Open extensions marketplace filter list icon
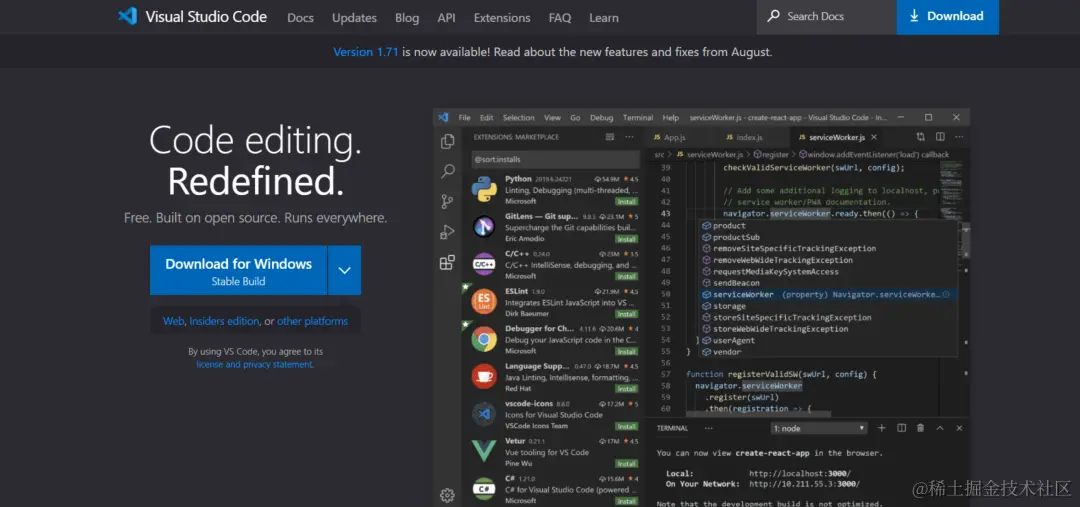This screenshot has width=1080, height=507. (610, 137)
